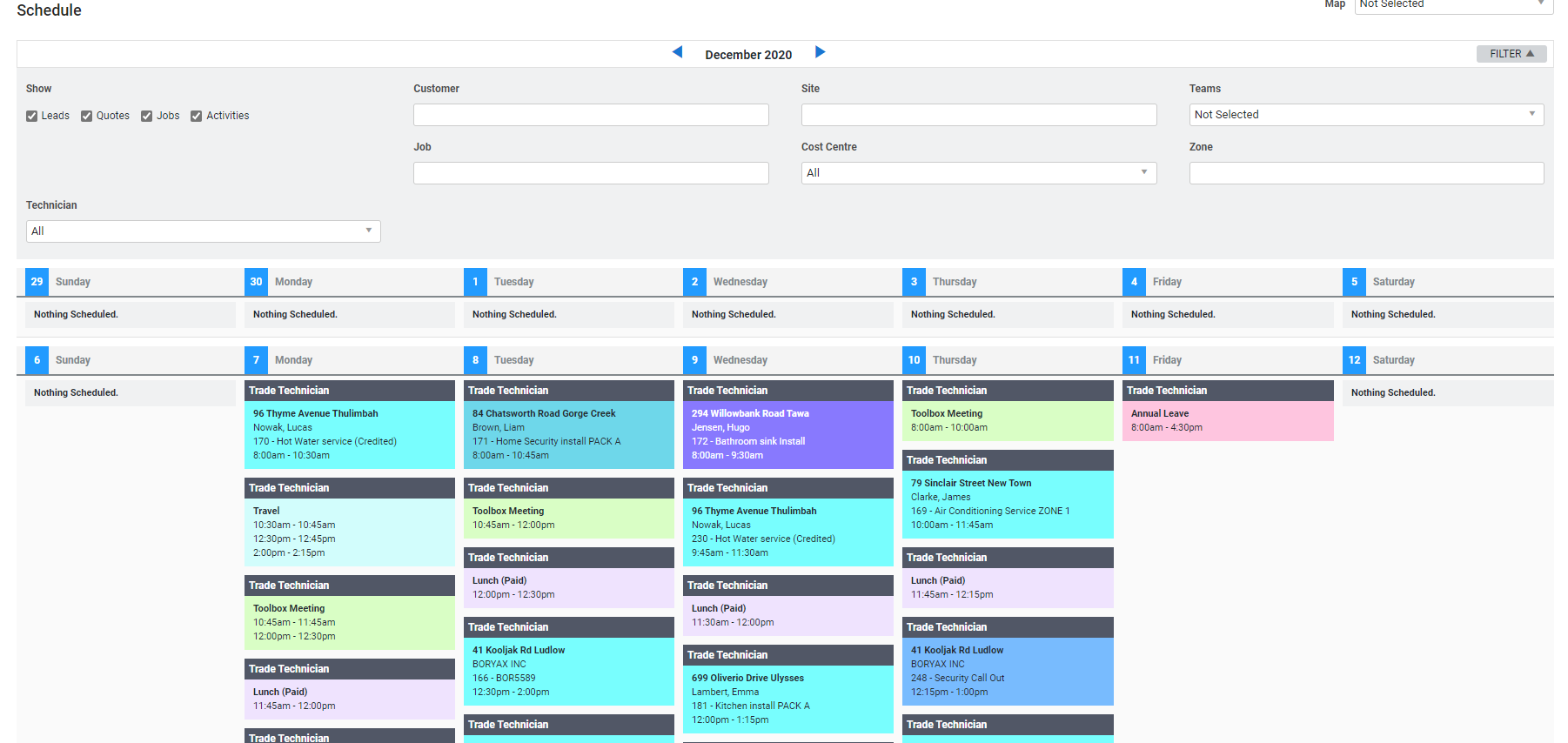Select day 2 Wednesday badge
The width and height of the screenshot is (1568, 743).
click(694, 282)
